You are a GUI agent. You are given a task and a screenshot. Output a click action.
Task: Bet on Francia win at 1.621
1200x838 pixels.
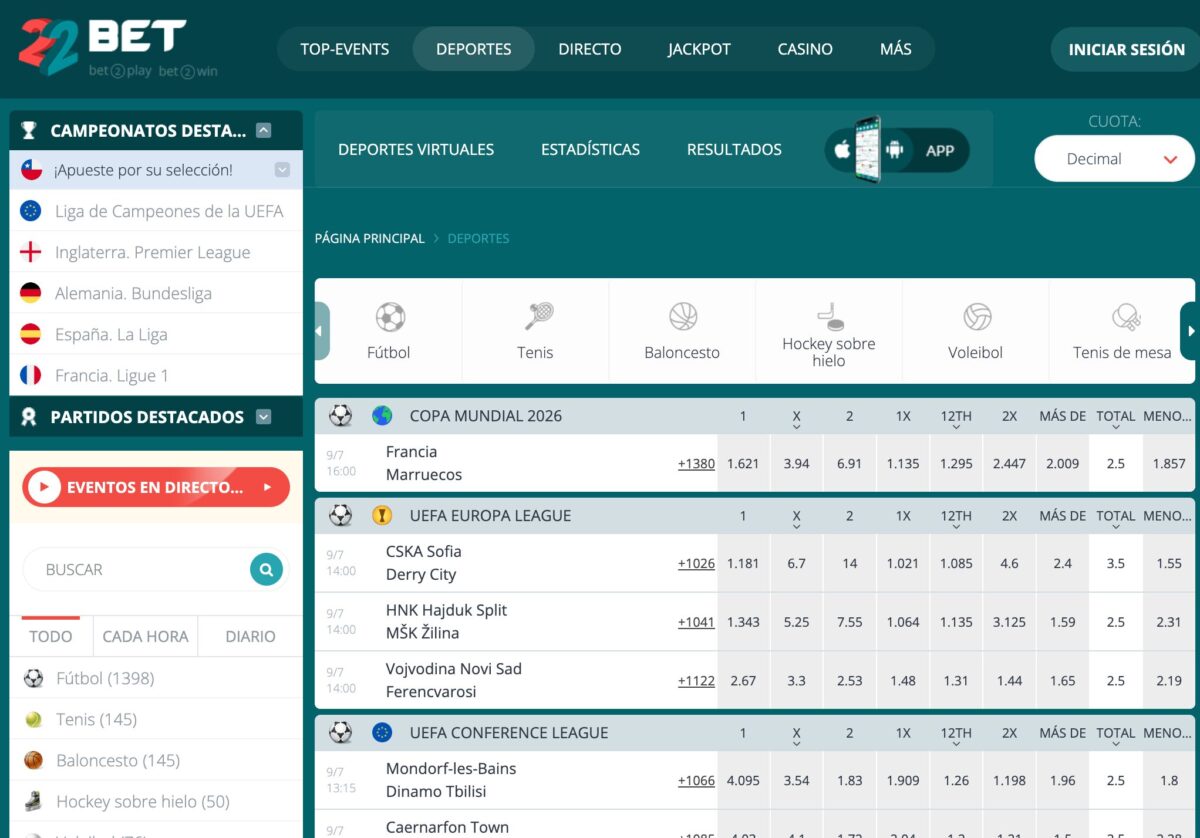coord(743,463)
